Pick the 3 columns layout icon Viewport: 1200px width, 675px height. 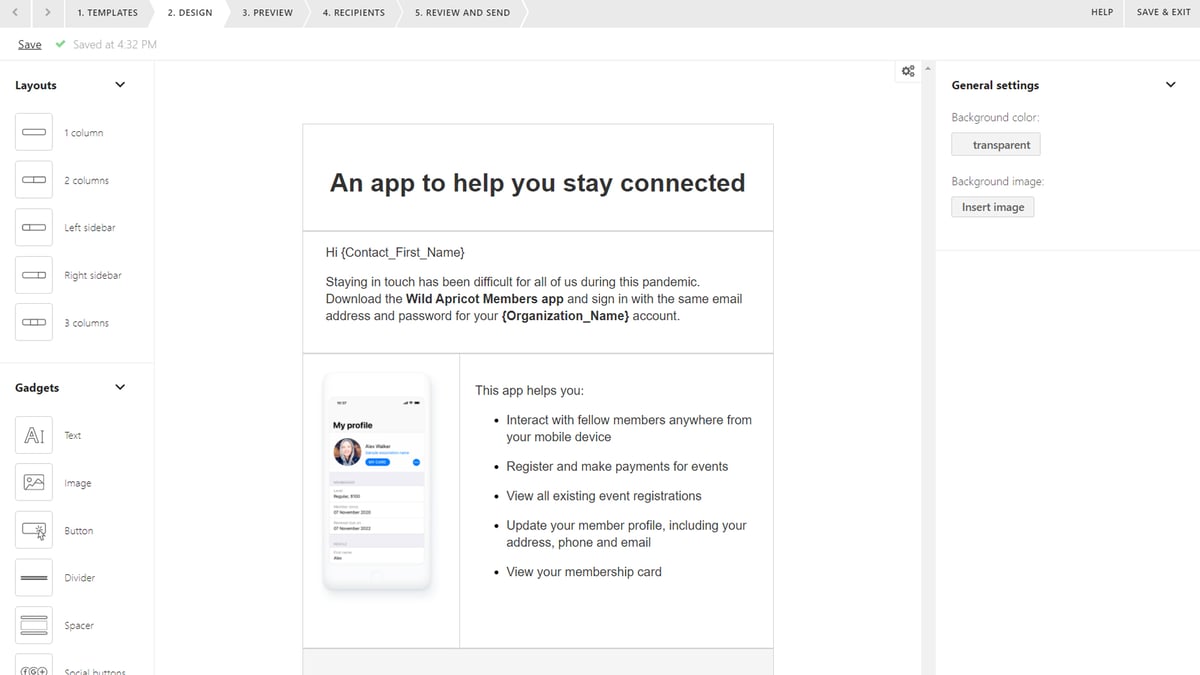coord(34,323)
